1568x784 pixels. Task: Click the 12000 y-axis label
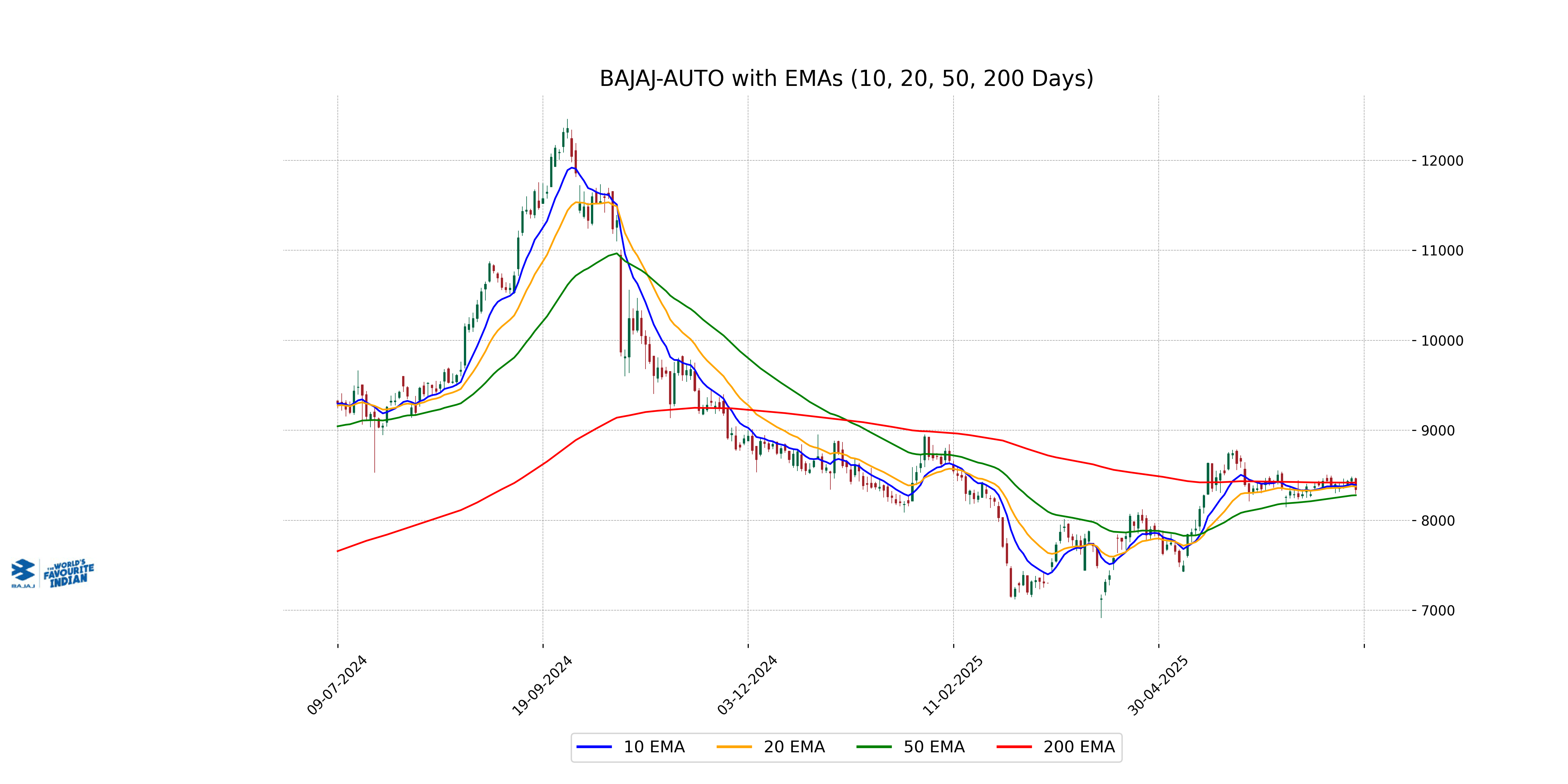[1442, 161]
